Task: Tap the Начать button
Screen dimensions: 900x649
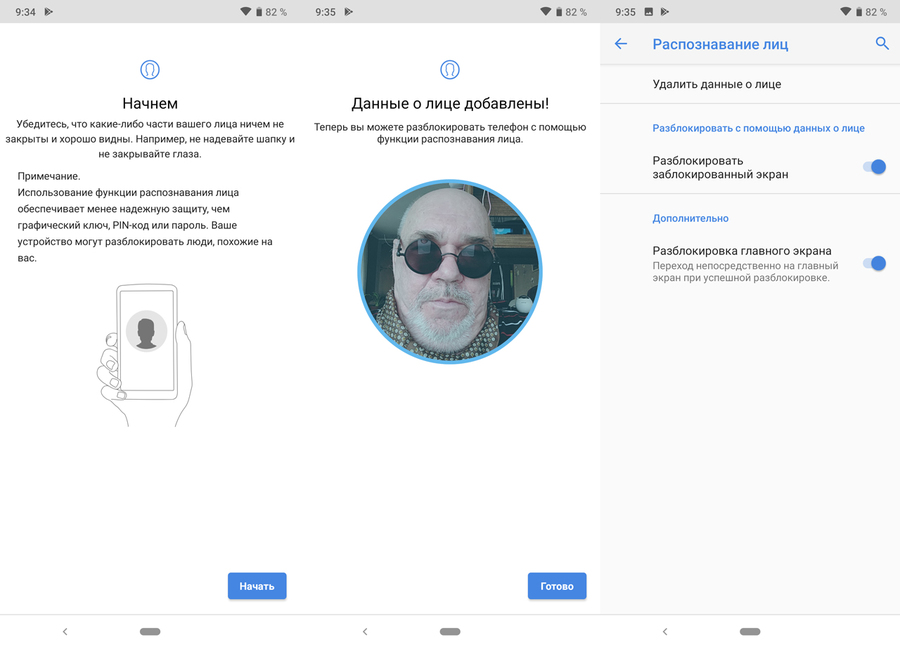Action: [x=257, y=586]
